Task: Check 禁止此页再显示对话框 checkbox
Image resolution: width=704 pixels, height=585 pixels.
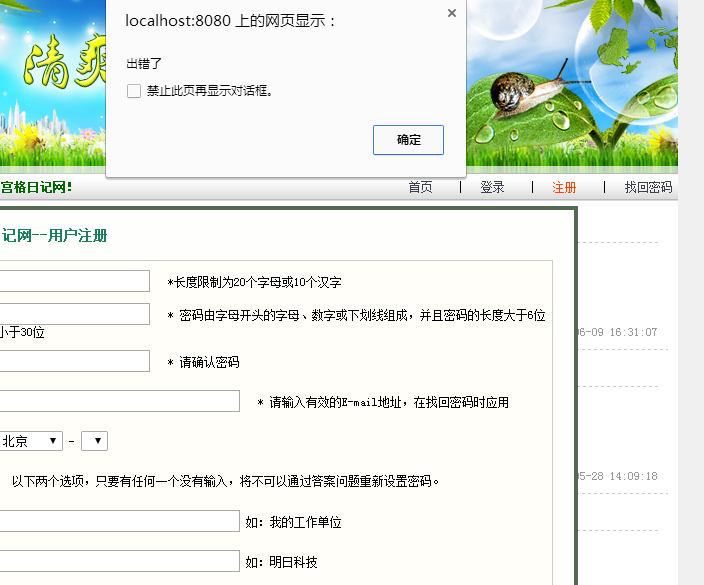Action: 134,91
